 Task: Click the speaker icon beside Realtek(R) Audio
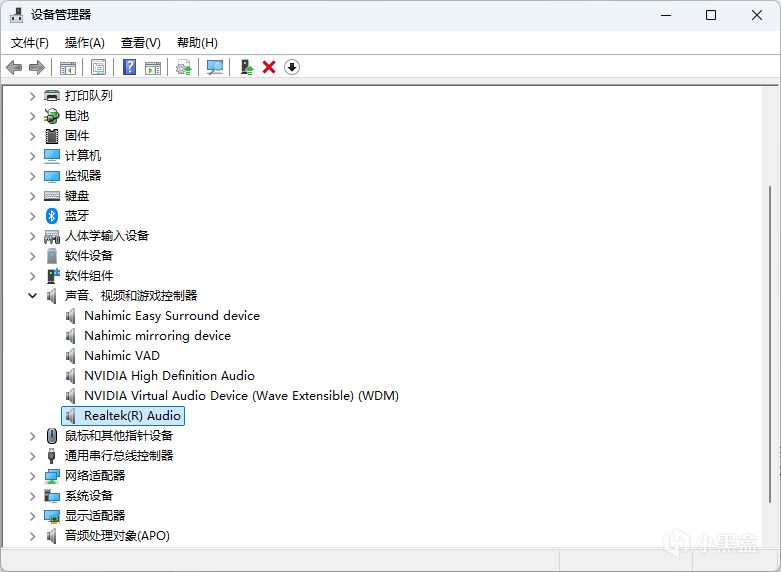(x=71, y=416)
